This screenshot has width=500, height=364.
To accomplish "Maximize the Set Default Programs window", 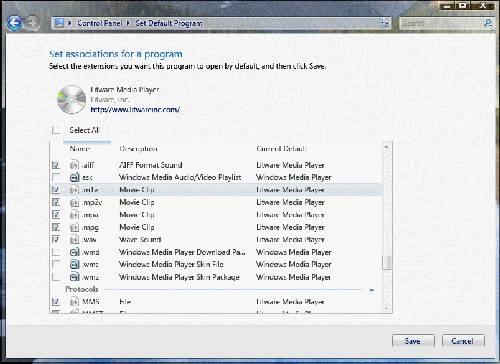I will tap(463, 5).
